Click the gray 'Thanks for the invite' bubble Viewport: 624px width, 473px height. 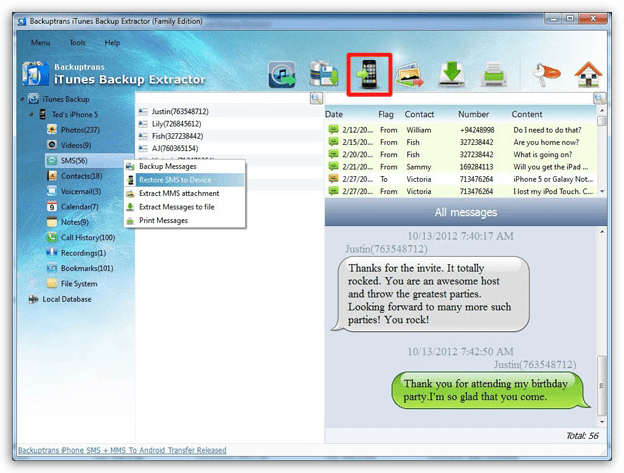[431, 294]
